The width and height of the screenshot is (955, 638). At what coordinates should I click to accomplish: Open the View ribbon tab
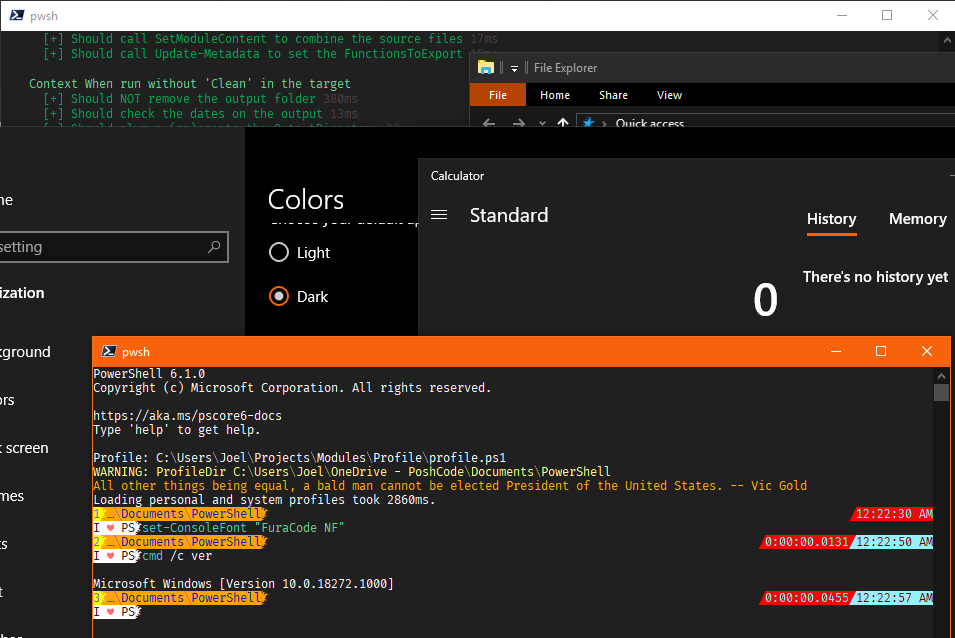point(669,95)
